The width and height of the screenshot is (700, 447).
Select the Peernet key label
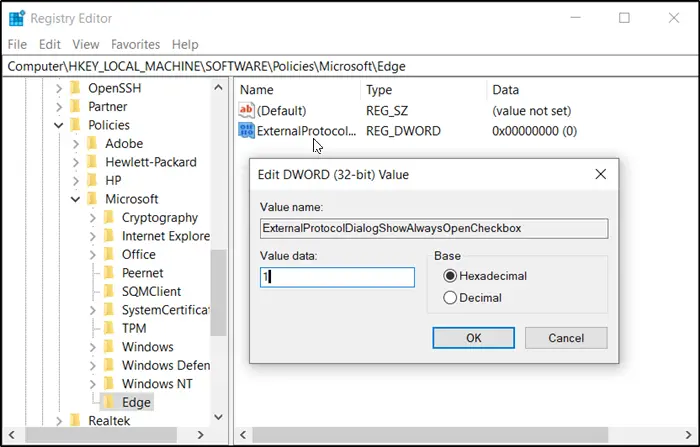click(x=142, y=273)
